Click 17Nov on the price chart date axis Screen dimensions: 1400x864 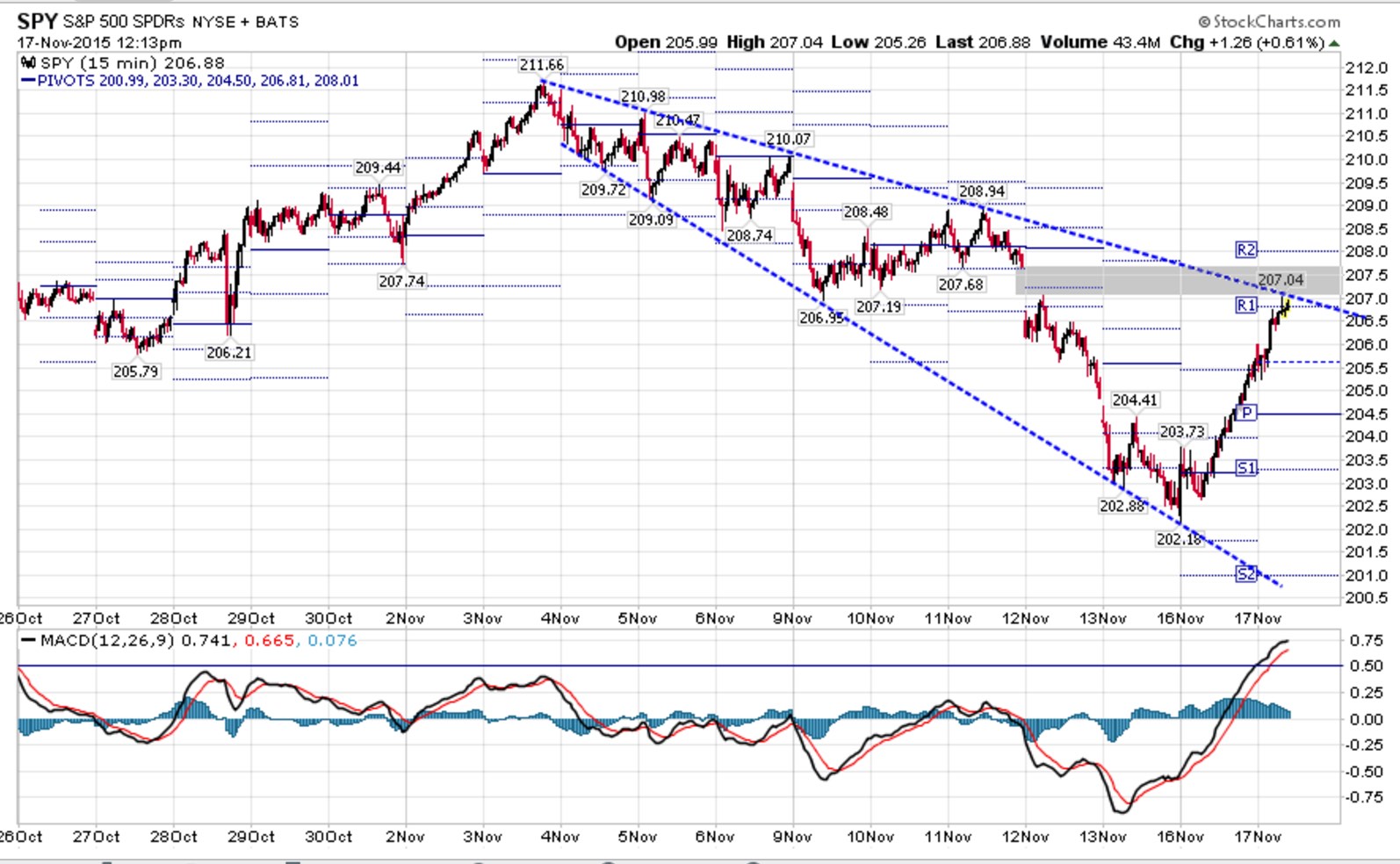pyautogui.click(x=1257, y=618)
